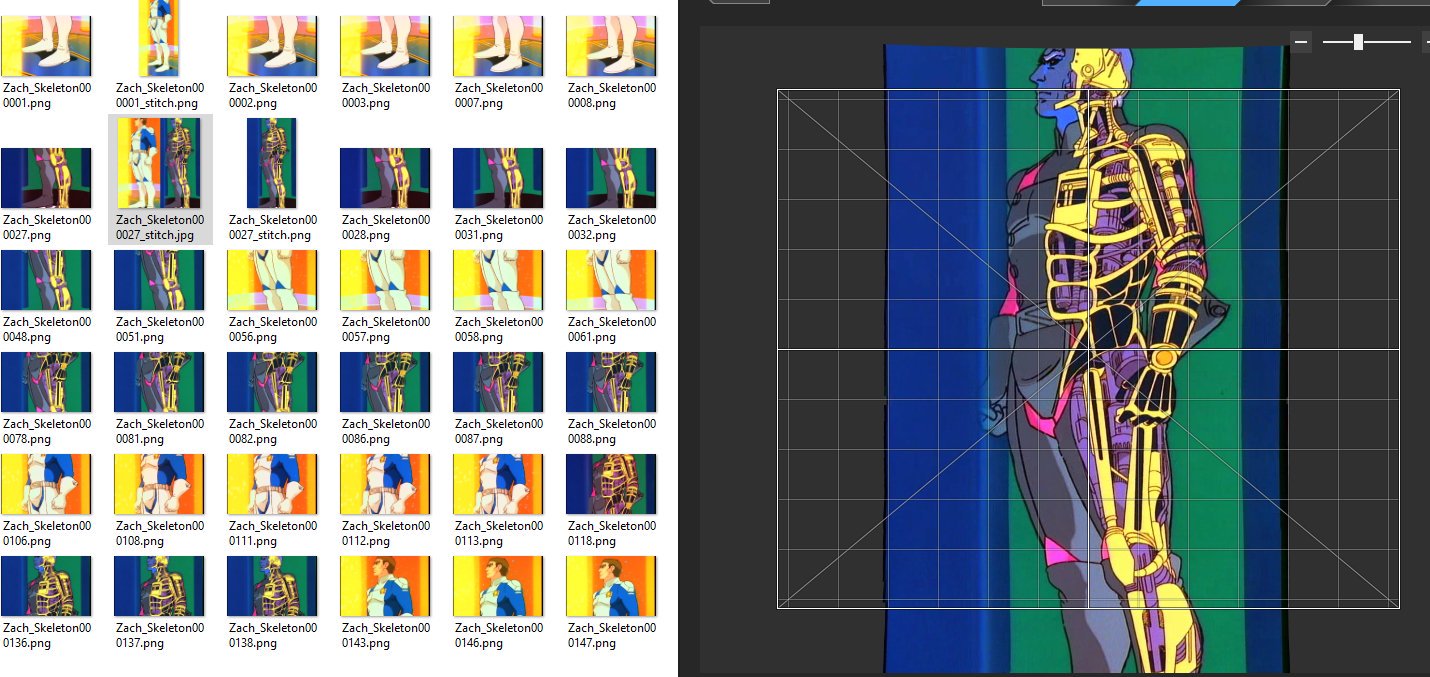Select the file Zach_Skeleton000137.png
The image size is (1430, 677).
pyautogui.click(x=160, y=603)
